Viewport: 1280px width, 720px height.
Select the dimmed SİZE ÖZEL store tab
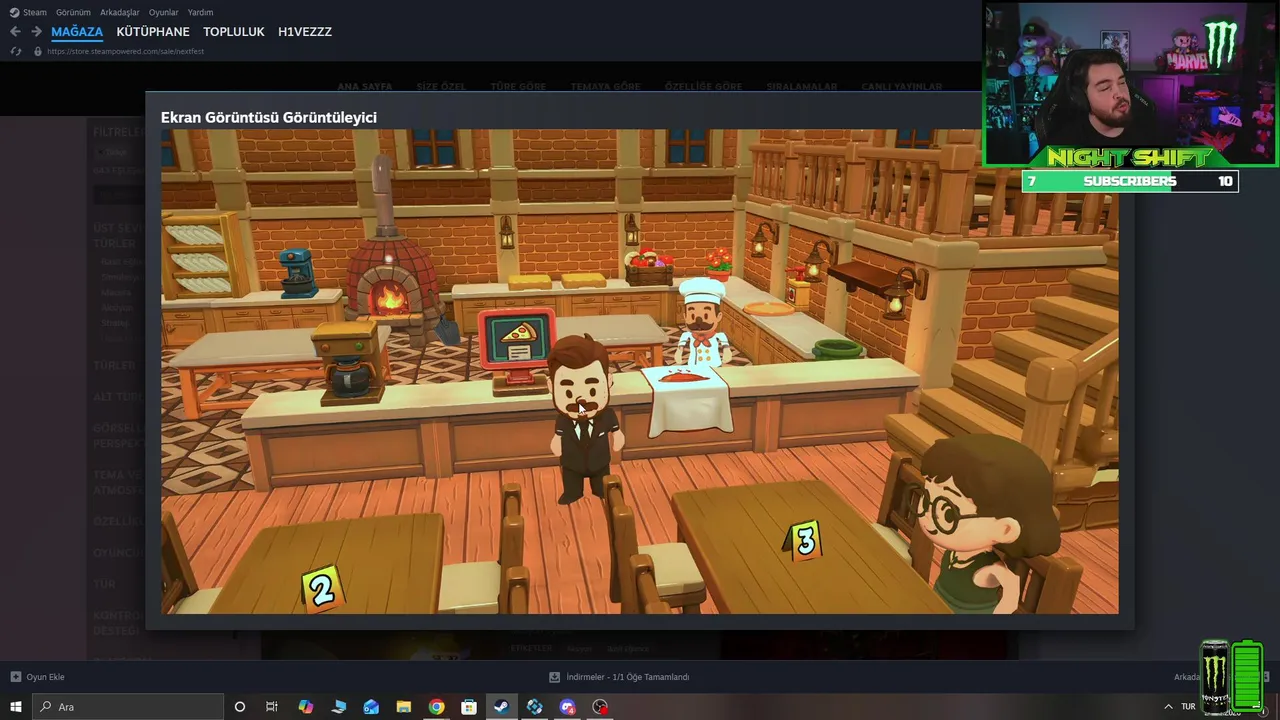(441, 87)
